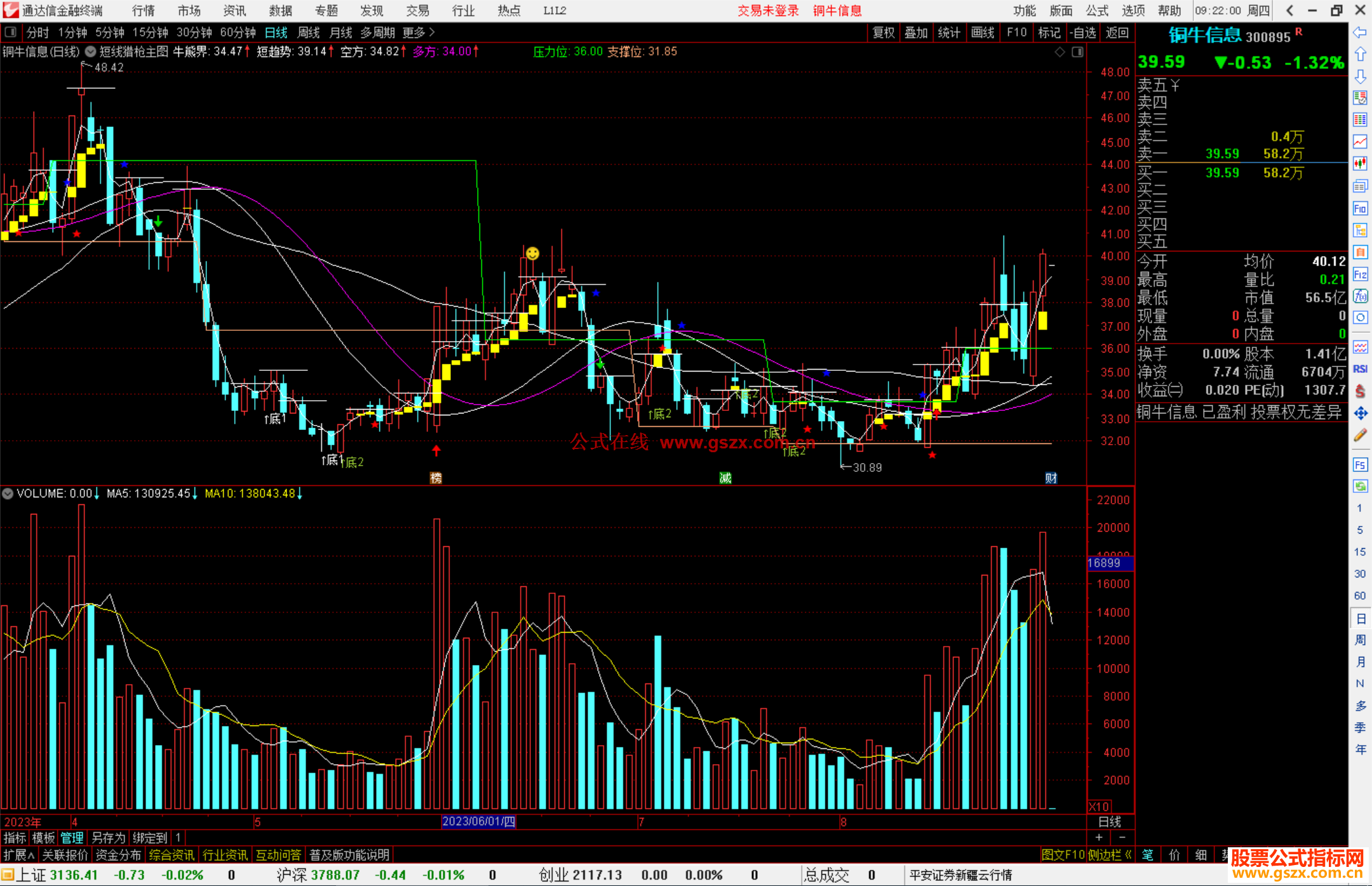Toggle the diamond marker at chart top-right
The image size is (1372, 886).
point(1059,52)
